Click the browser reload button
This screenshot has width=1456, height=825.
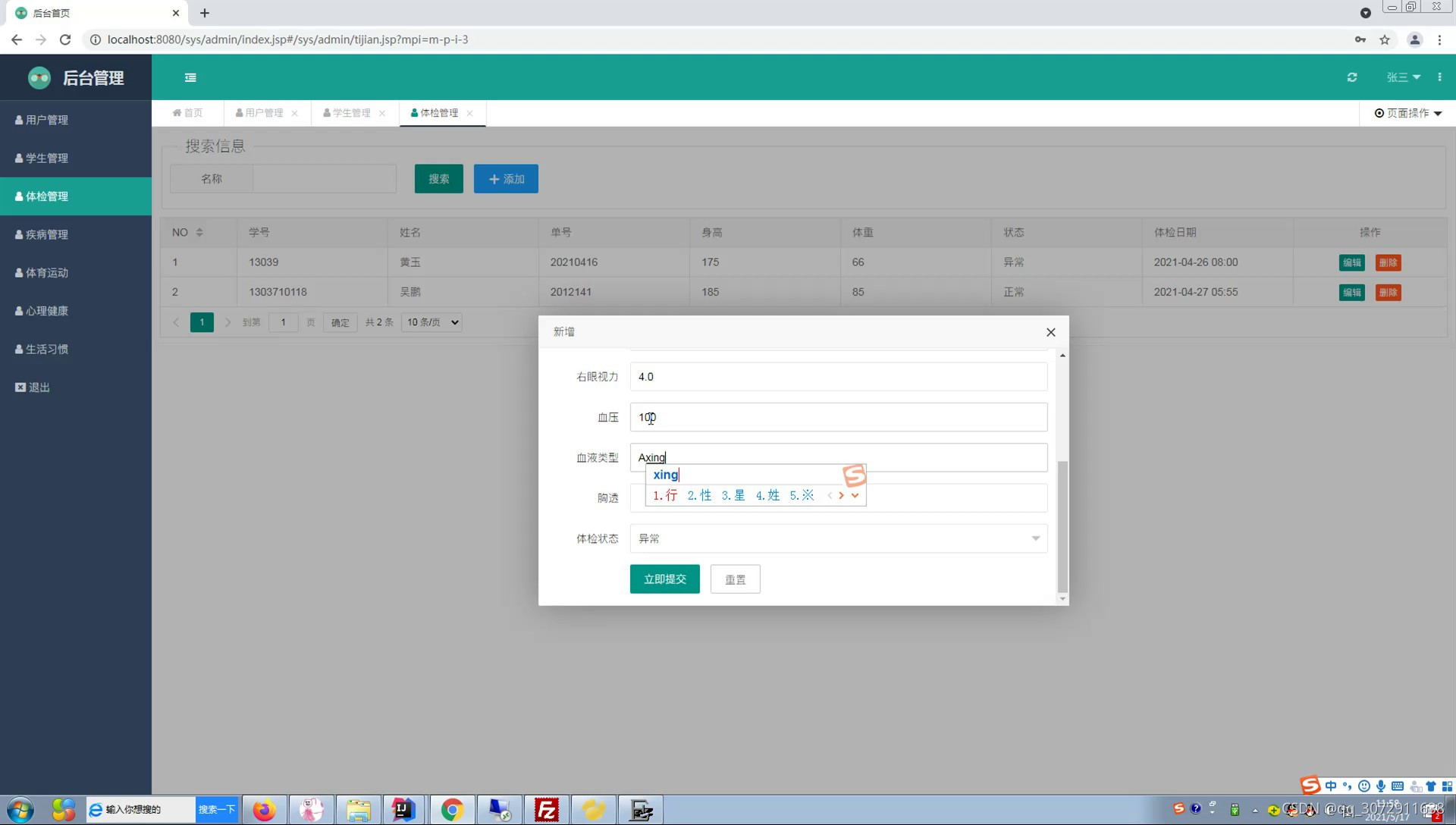pos(65,39)
